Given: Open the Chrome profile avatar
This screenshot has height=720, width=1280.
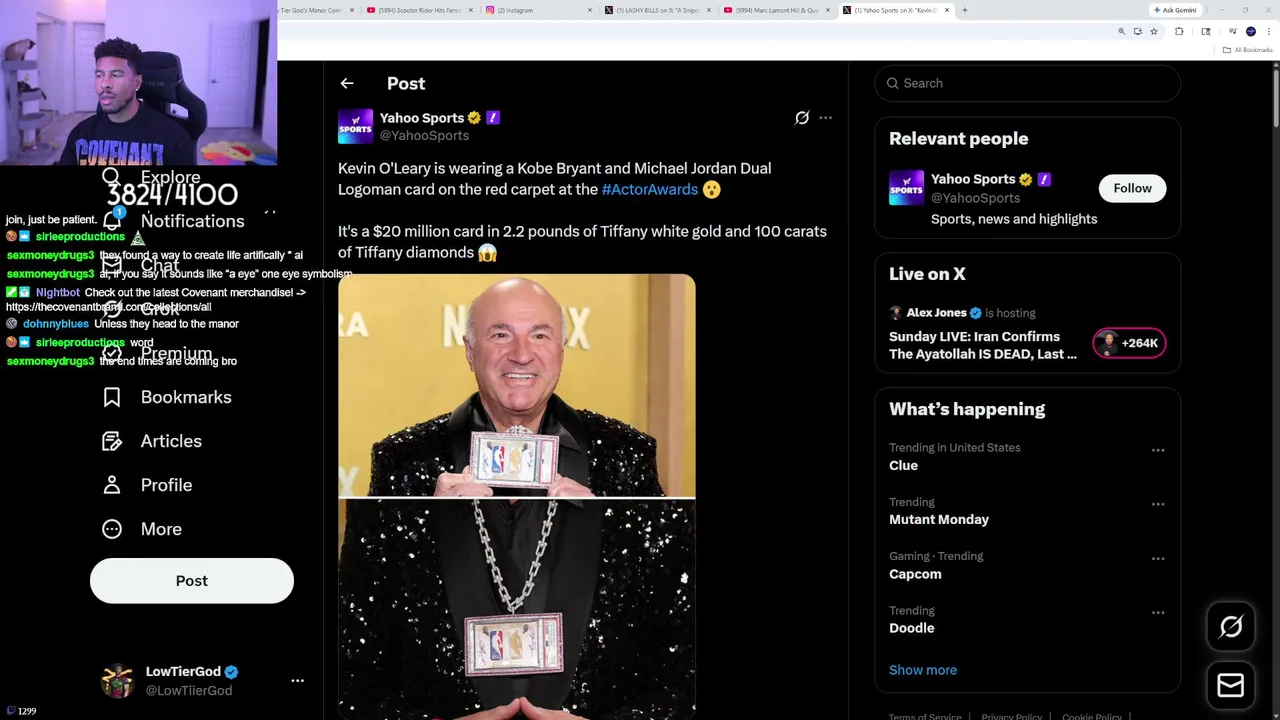Looking at the screenshot, I should click(x=1251, y=32).
